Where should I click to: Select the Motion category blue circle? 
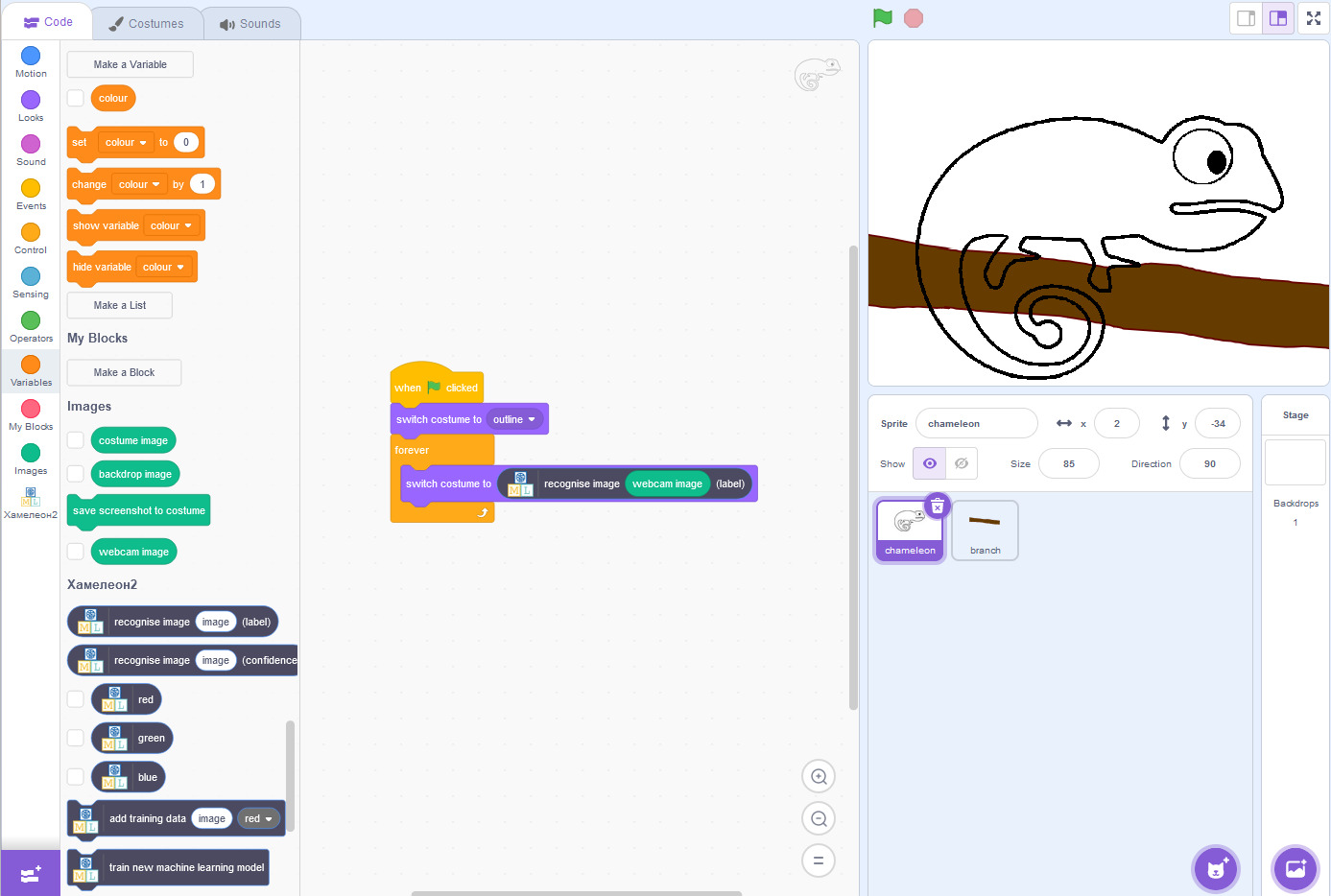(x=31, y=56)
